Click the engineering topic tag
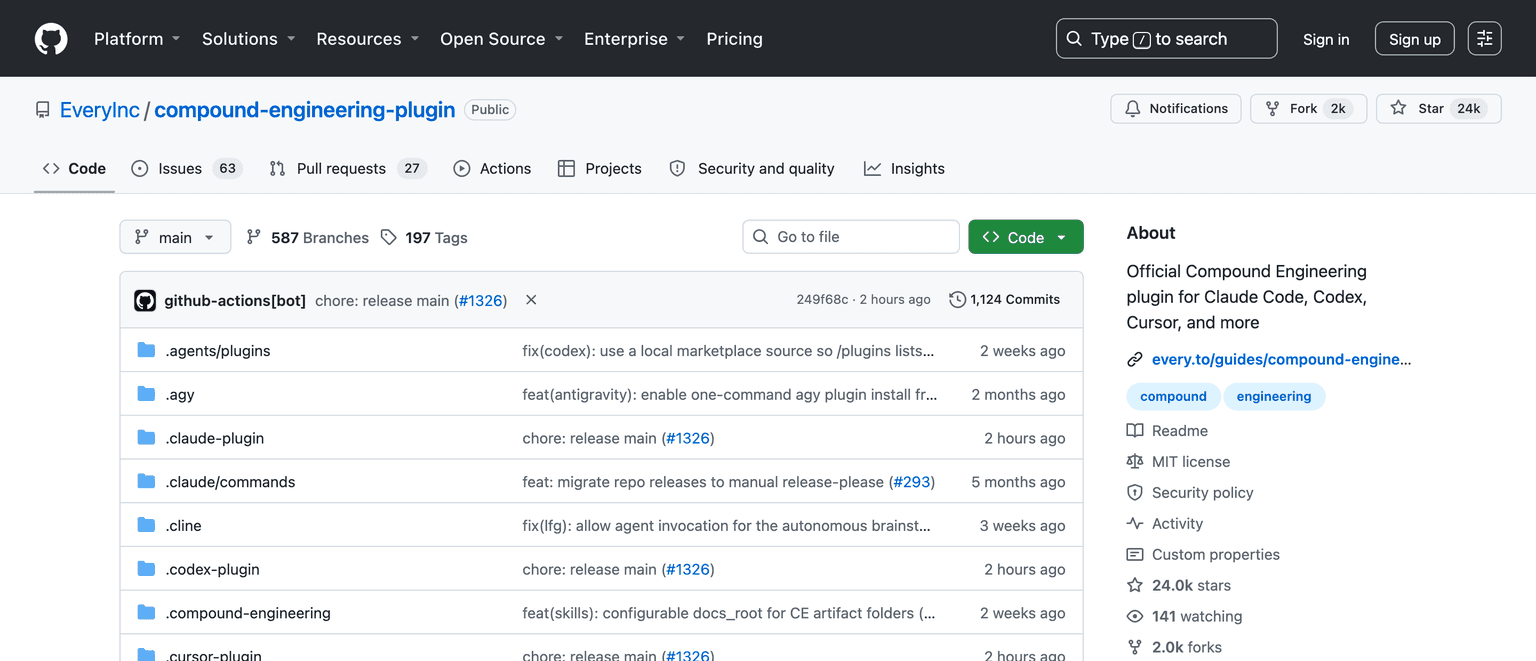1536x661 pixels. [x=1274, y=397]
